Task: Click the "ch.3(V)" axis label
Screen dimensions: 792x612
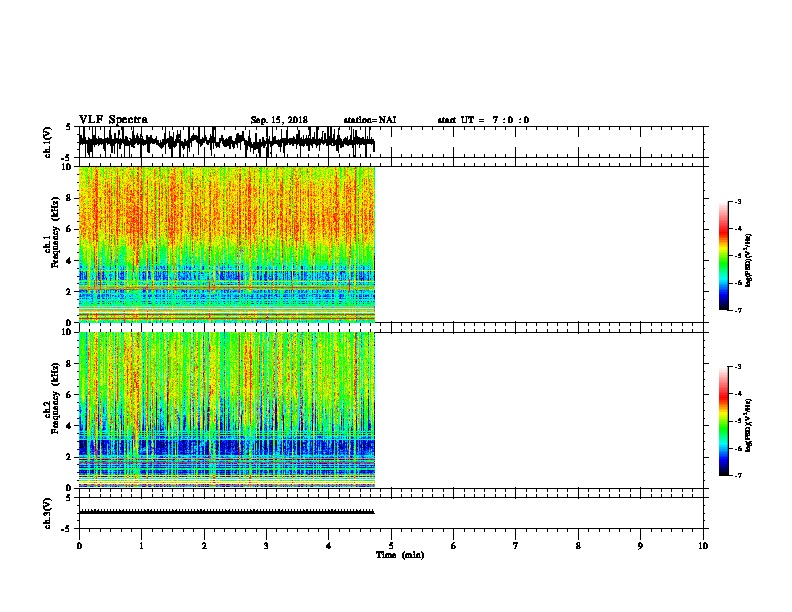Action: coord(47,513)
